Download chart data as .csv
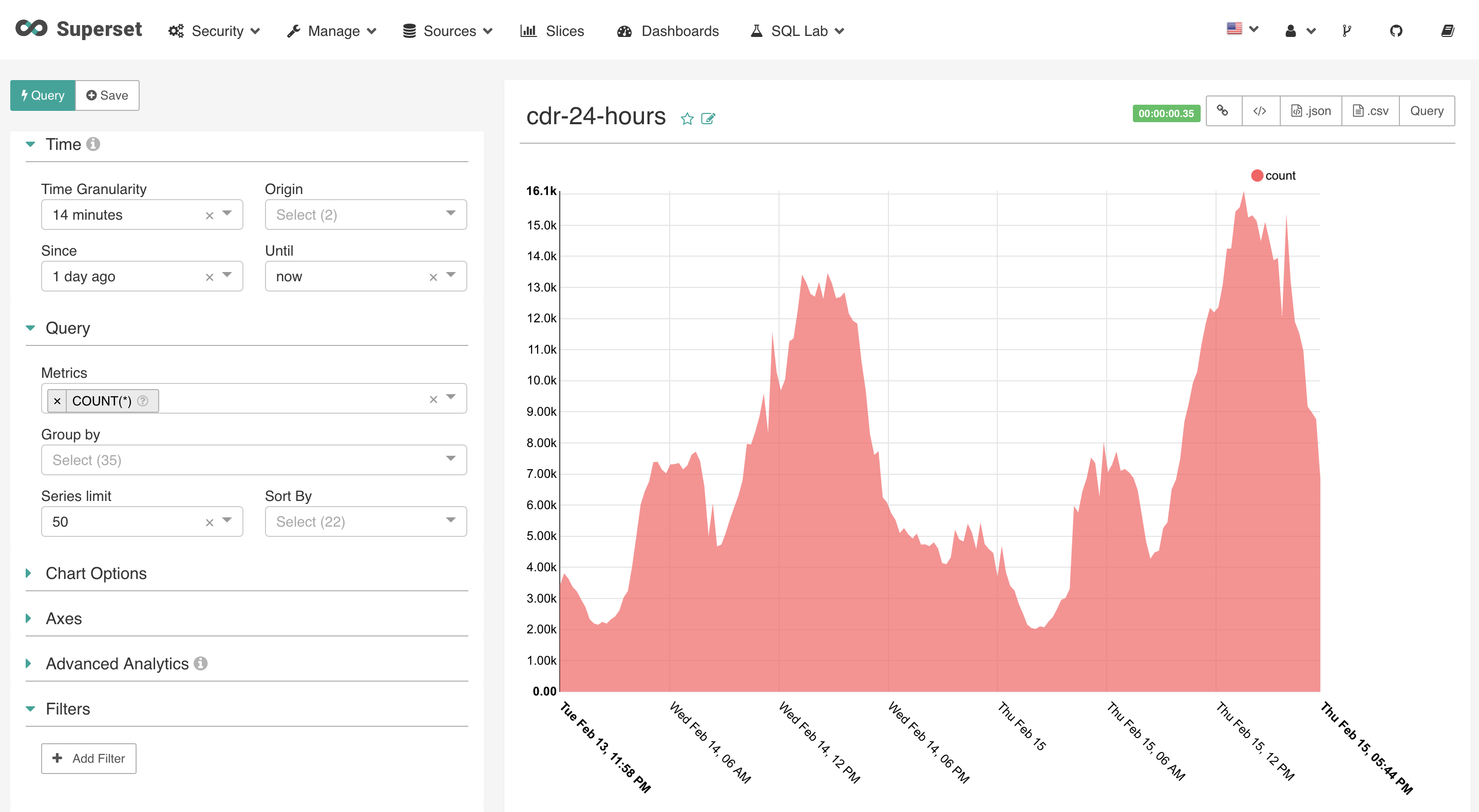Viewport: 1479px width, 812px height. click(x=1370, y=111)
